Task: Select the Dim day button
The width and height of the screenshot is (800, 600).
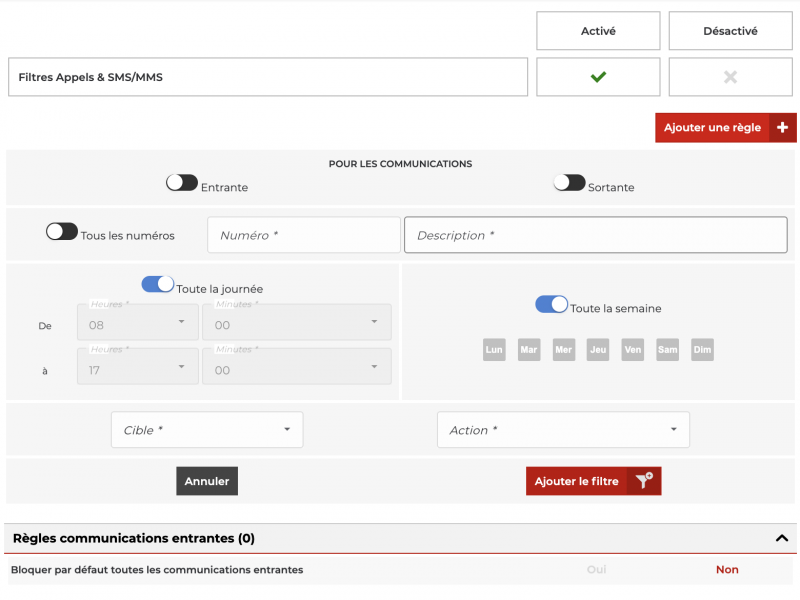Action: [703, 350]
